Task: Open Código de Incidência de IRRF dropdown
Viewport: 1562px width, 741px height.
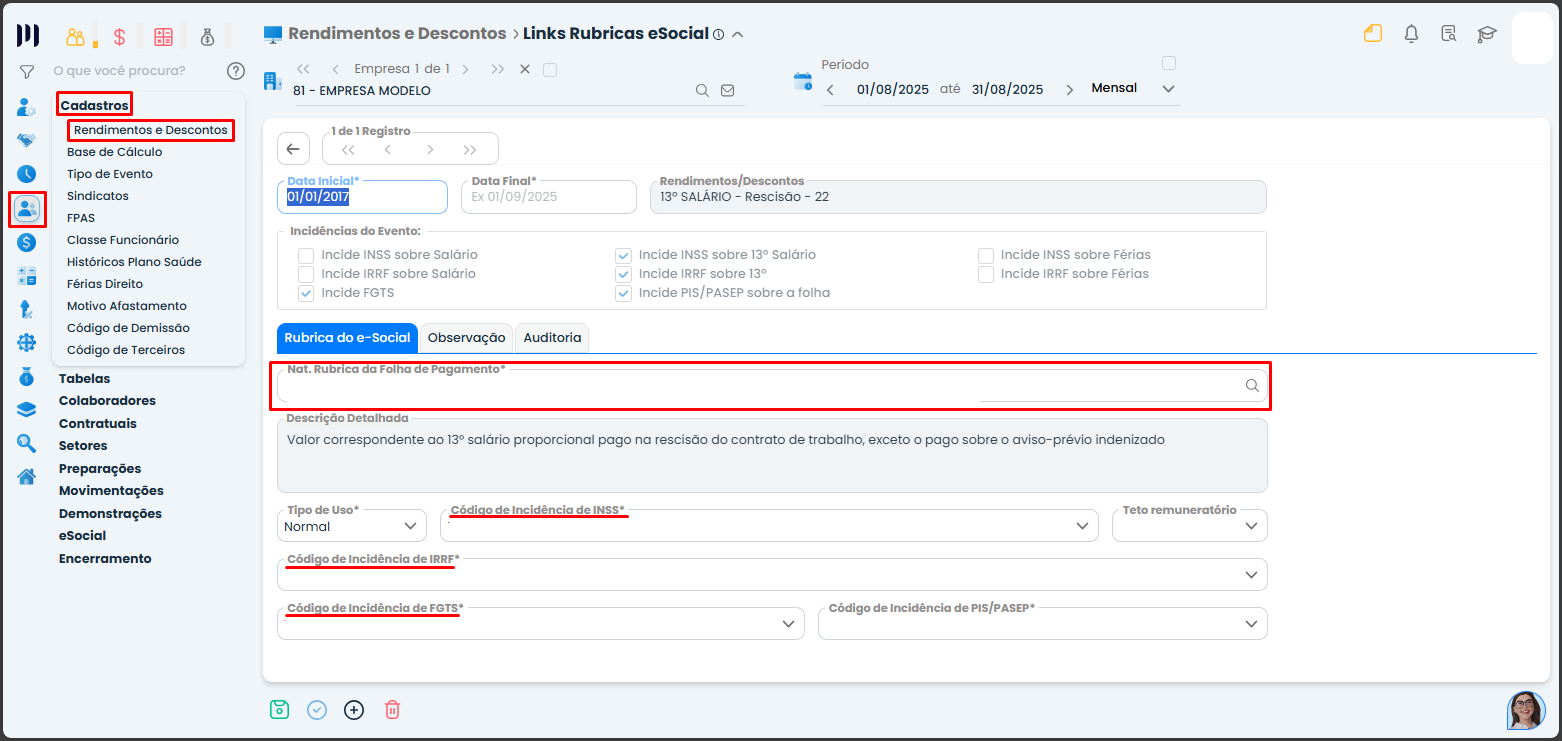Action: click(772, 574)
